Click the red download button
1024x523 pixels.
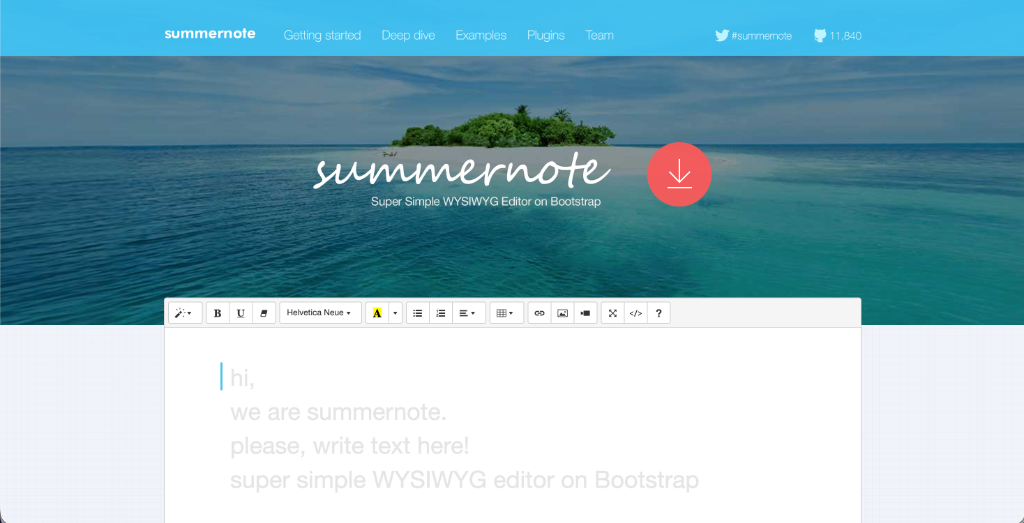pyautogui.click(x=679, y=174)
